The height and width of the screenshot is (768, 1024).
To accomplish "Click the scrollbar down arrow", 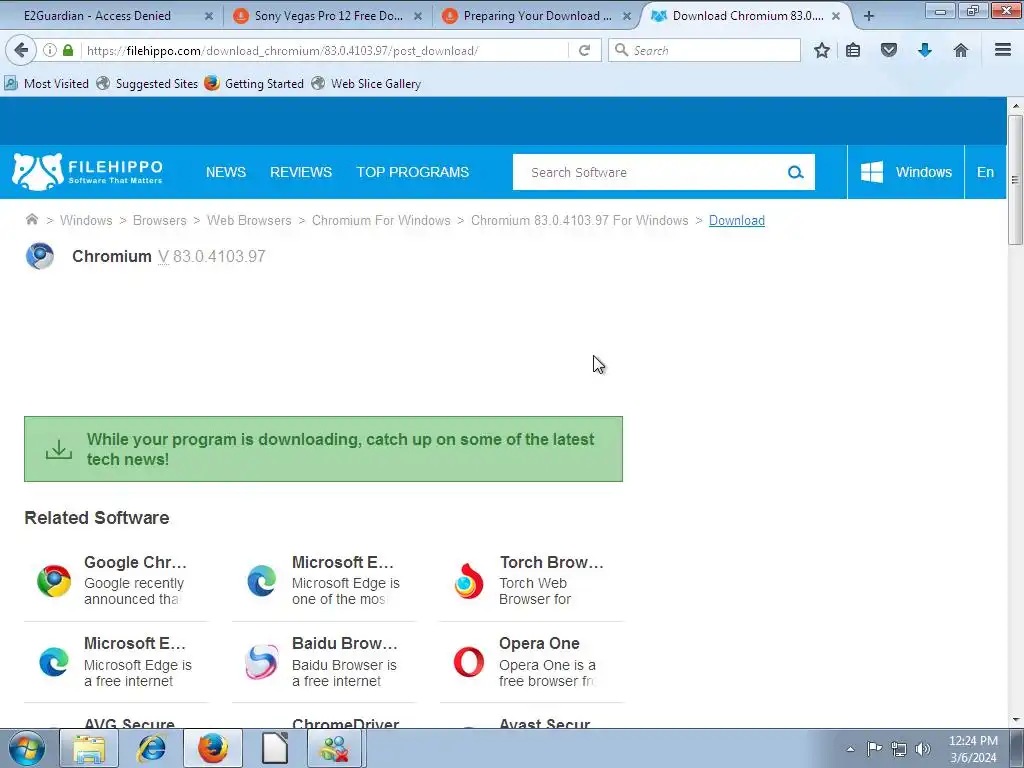I will click(1016, 720).
